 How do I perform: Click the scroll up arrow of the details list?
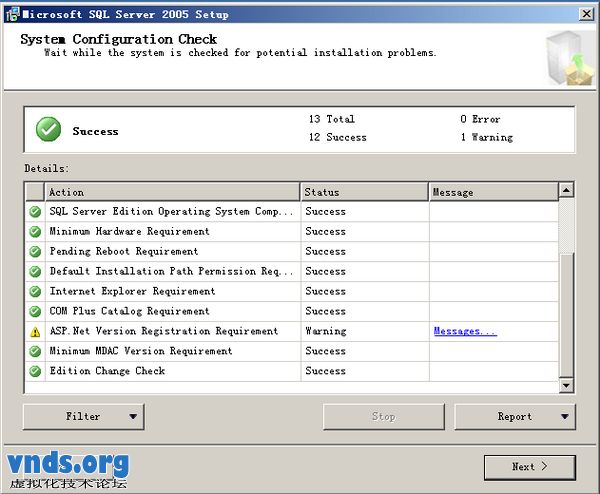(566, 190)
